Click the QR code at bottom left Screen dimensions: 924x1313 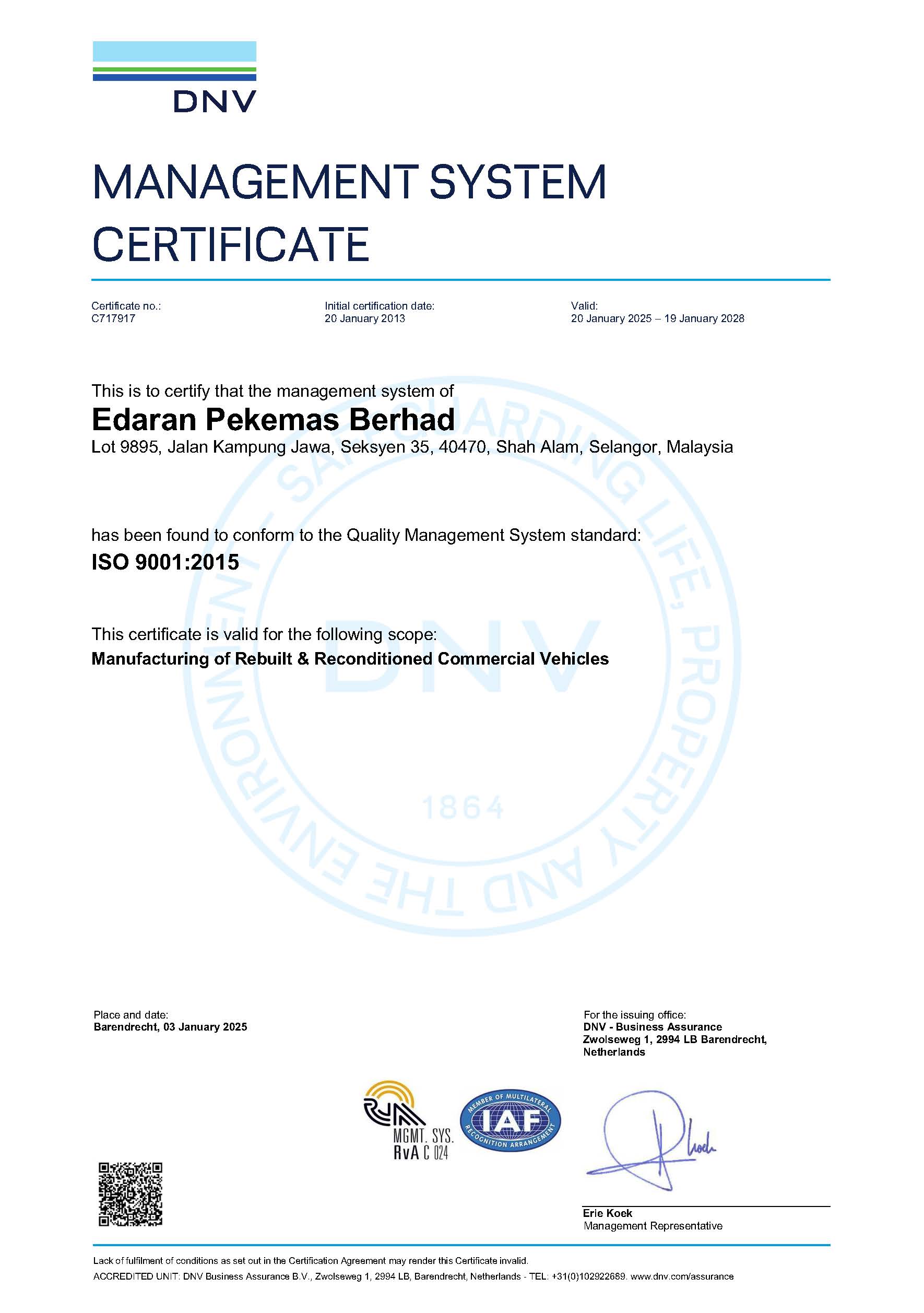pos(131,1193)
